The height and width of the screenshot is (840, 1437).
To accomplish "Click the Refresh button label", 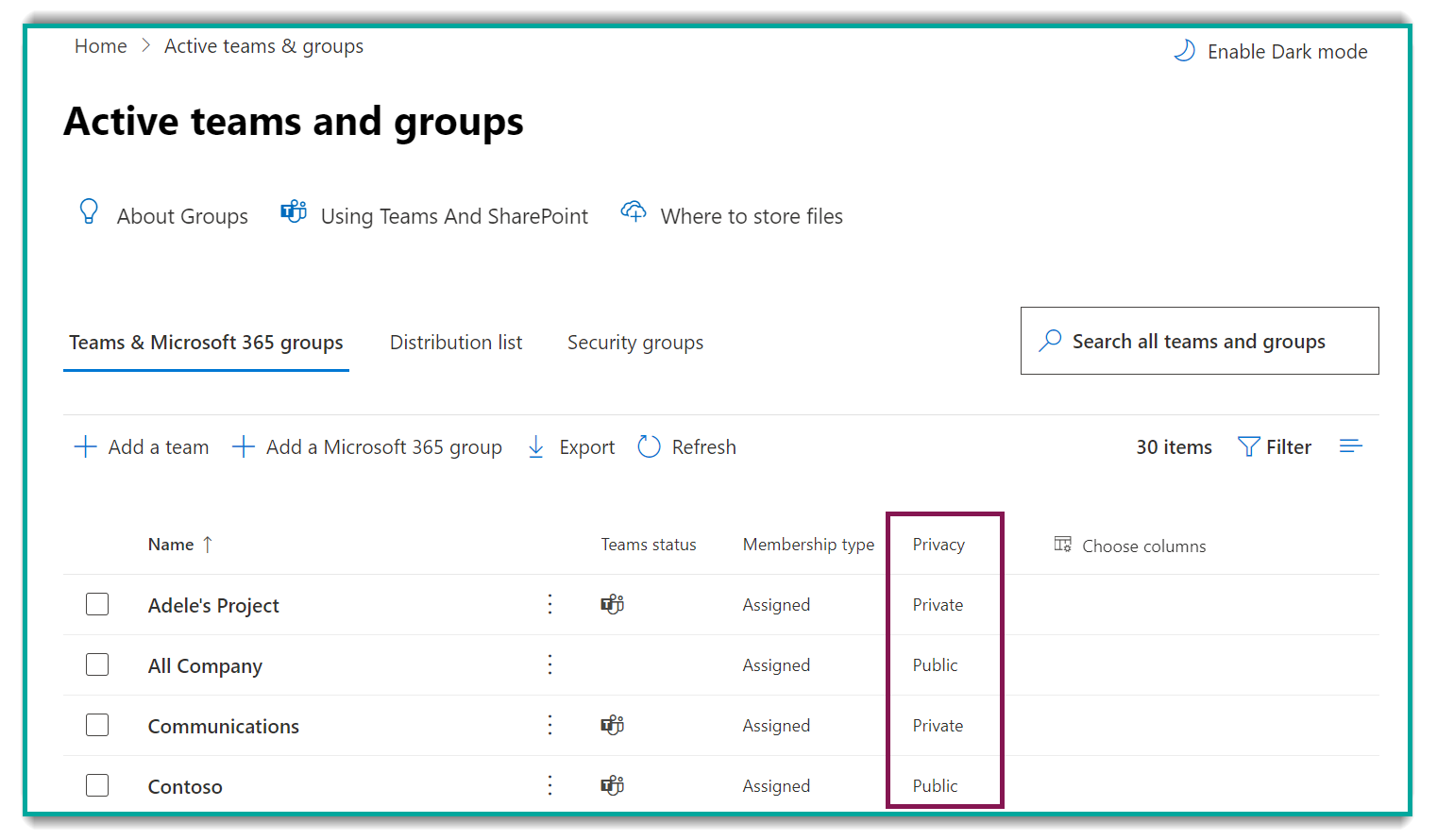I will tap(703, 447).
